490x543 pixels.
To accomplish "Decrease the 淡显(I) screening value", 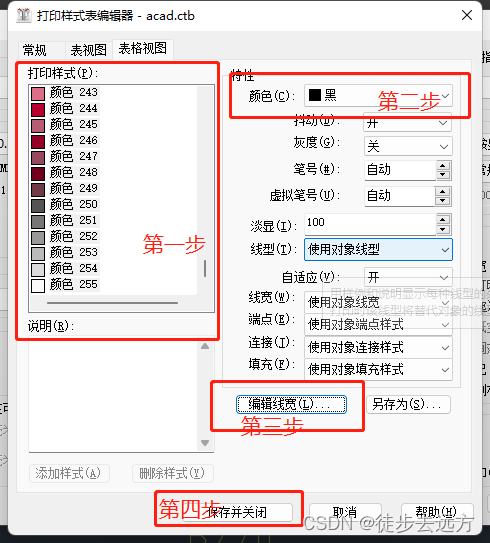I will click(443, 229).
